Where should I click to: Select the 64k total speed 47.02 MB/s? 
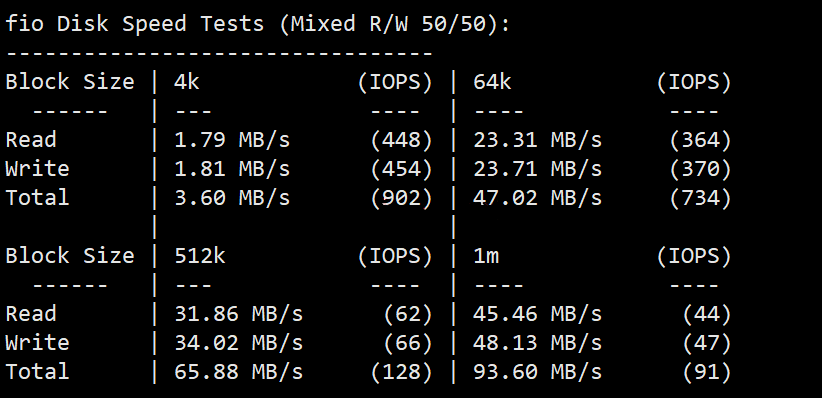coord(537,198)
